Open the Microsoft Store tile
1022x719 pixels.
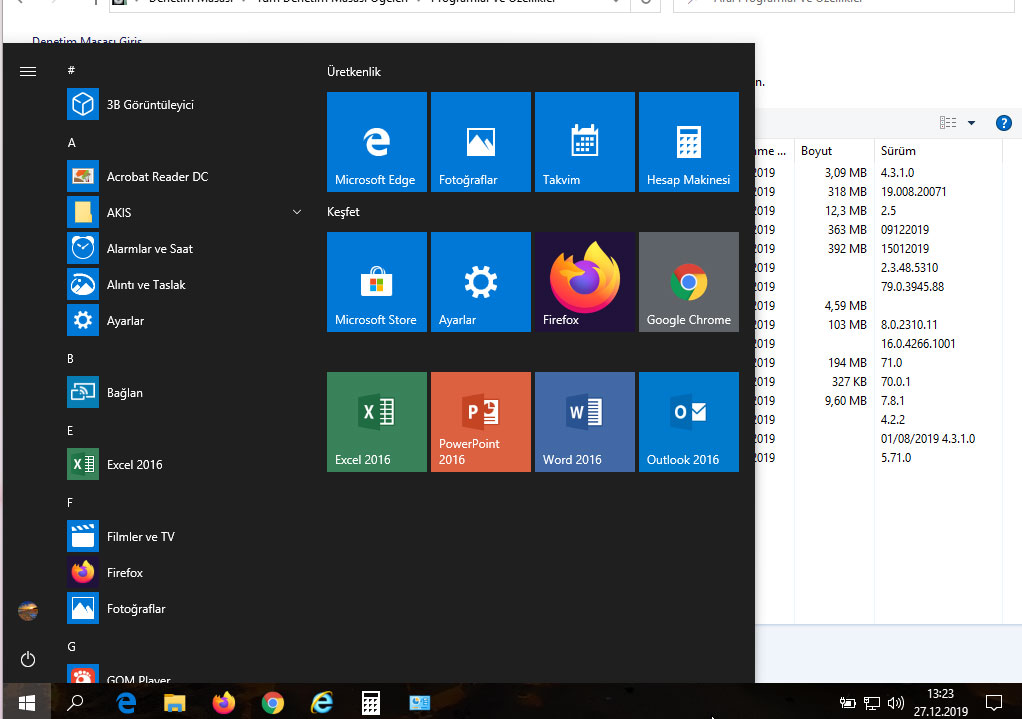point(377,282)
